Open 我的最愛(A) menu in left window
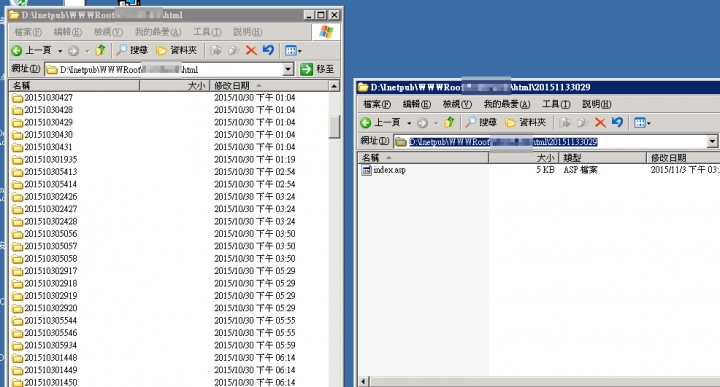720x387 pixels. (x=158, y=32)
